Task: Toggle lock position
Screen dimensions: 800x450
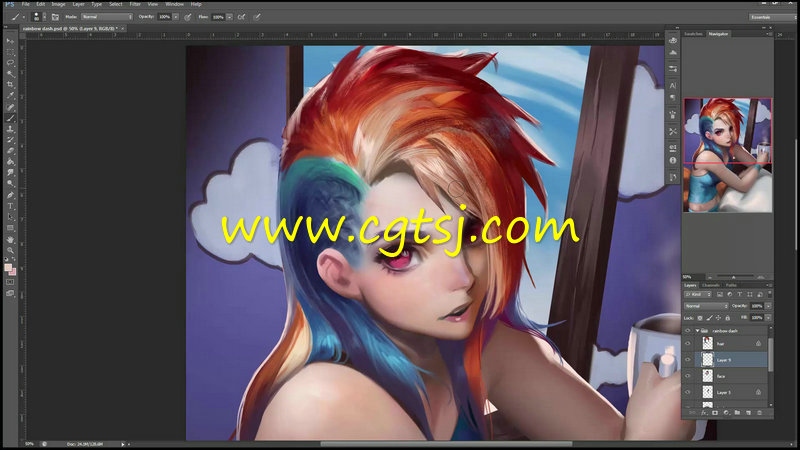Action: click(718, 318)
